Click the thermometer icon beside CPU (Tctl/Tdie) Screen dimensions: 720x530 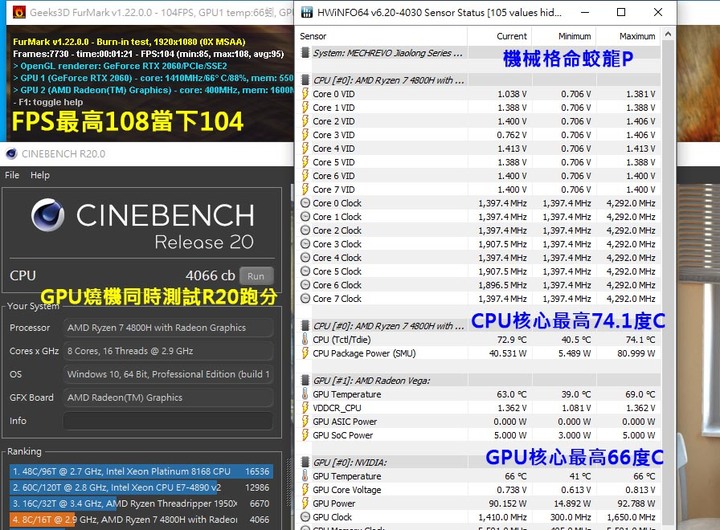pos(305,339)
